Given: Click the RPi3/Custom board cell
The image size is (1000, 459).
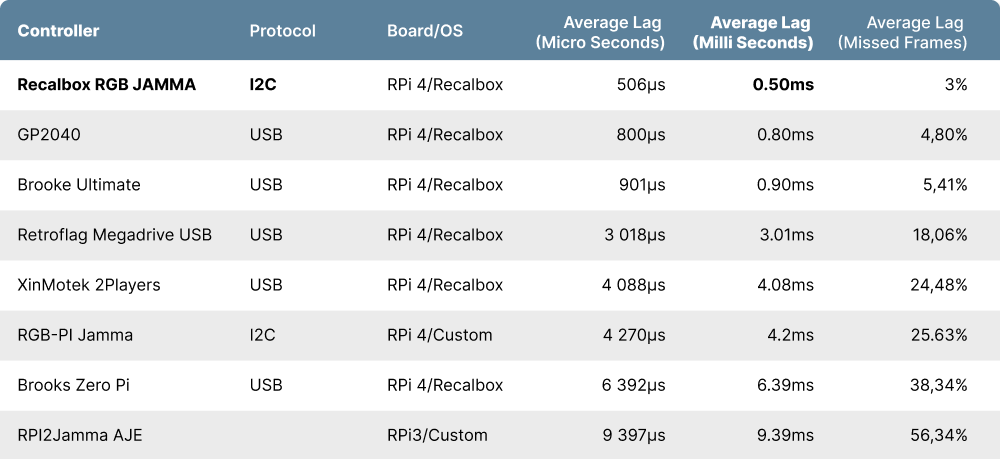Looking at the screenshot, I should [x=437, y=435].
